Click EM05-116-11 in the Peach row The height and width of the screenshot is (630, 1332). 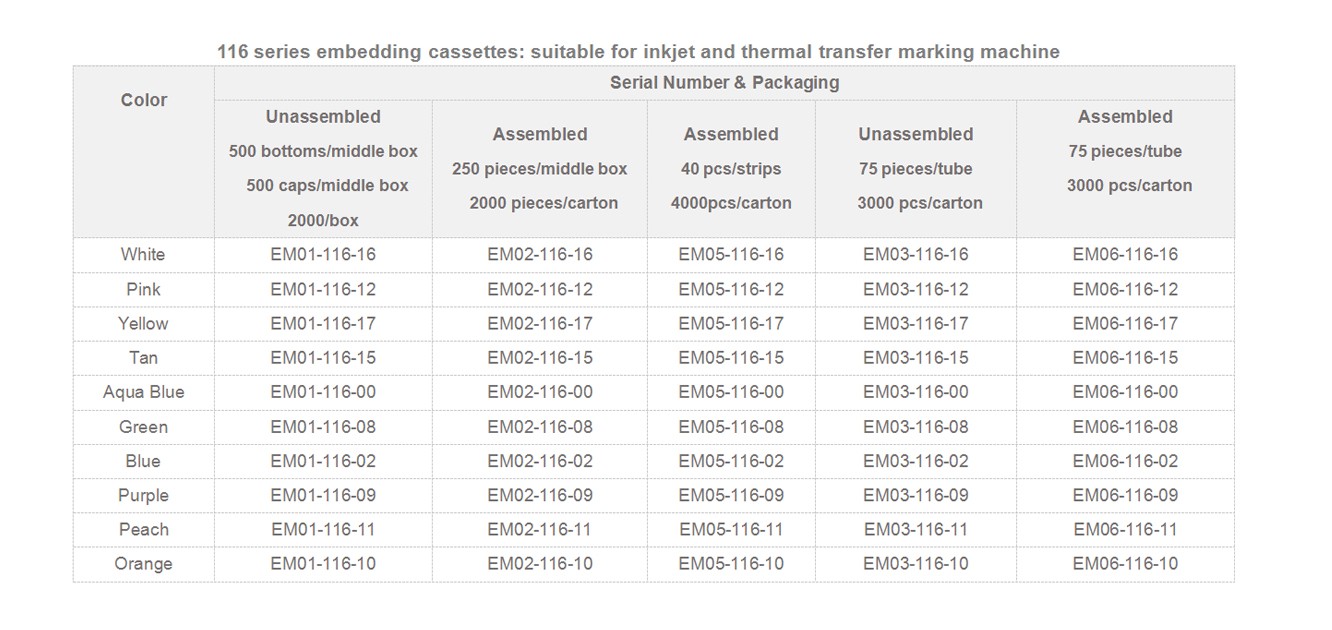731,529
